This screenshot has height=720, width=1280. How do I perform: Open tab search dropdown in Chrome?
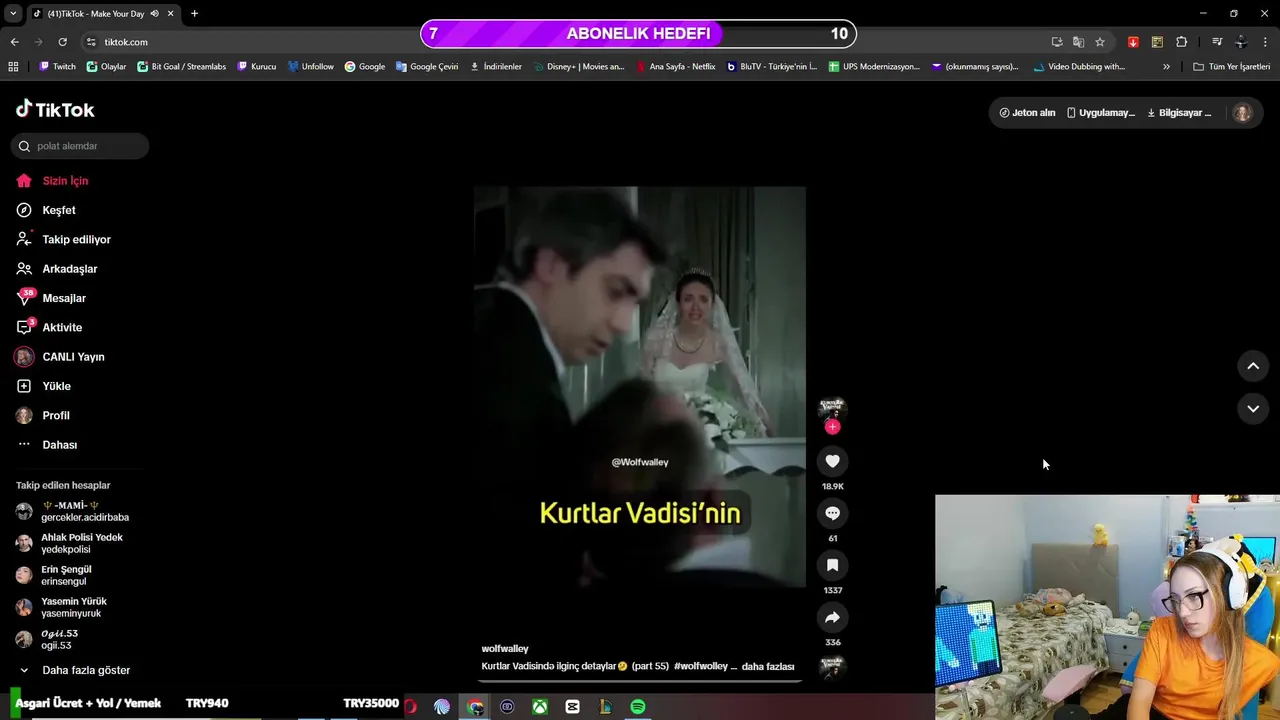click(13, 14)
